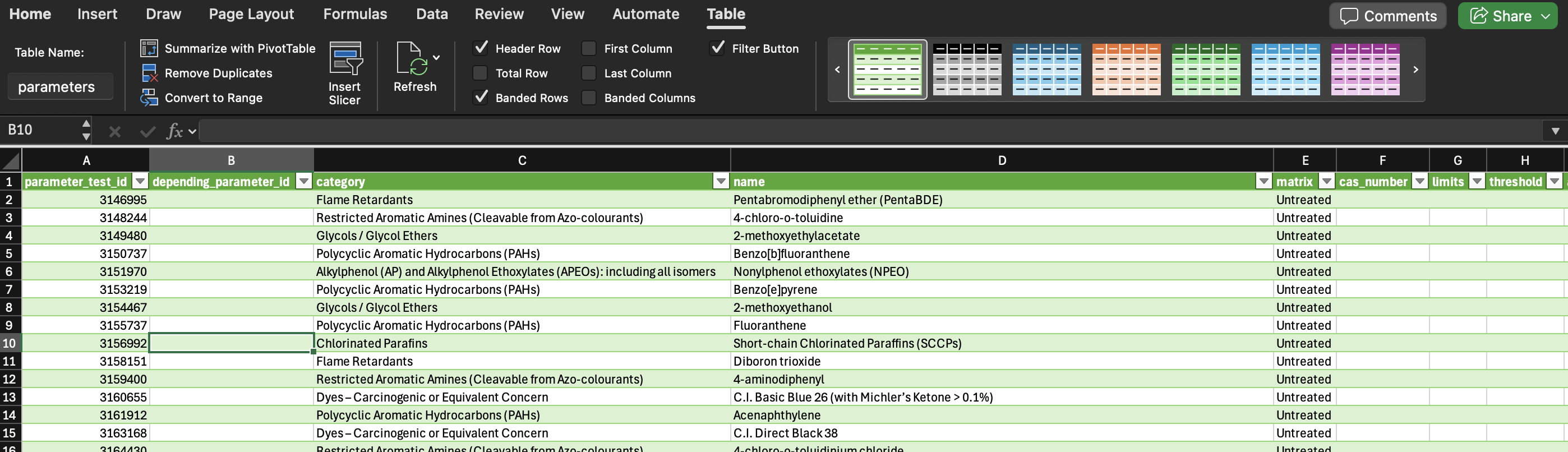Refresh the table data

tap(414, 67)
